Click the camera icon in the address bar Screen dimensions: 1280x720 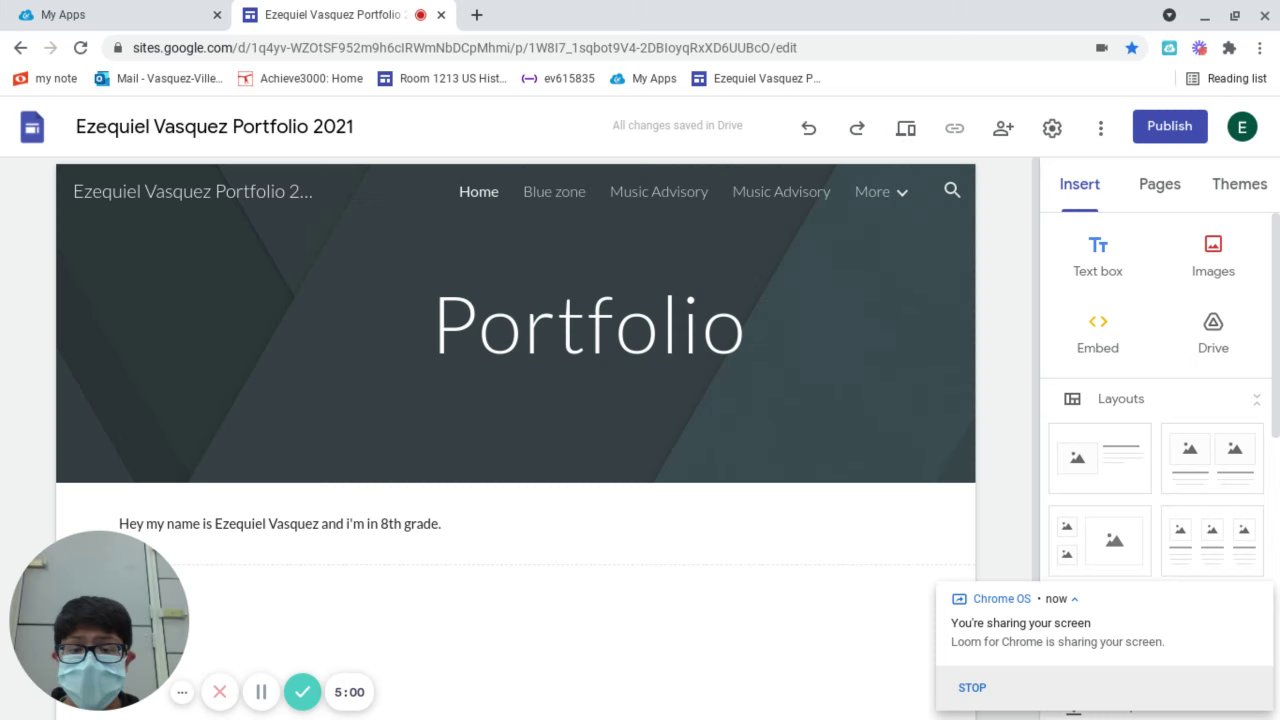click(1102, 48)
